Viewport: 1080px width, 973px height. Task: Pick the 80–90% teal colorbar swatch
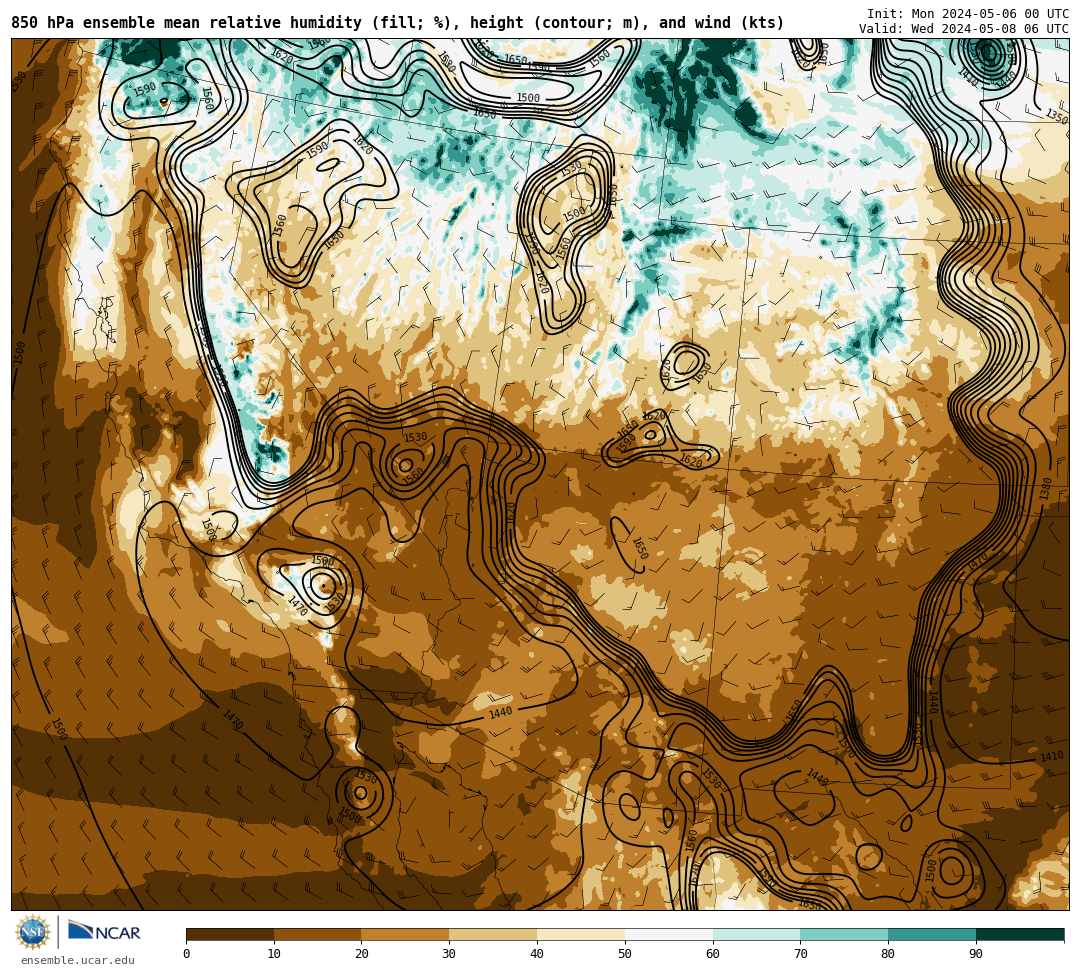932,934
